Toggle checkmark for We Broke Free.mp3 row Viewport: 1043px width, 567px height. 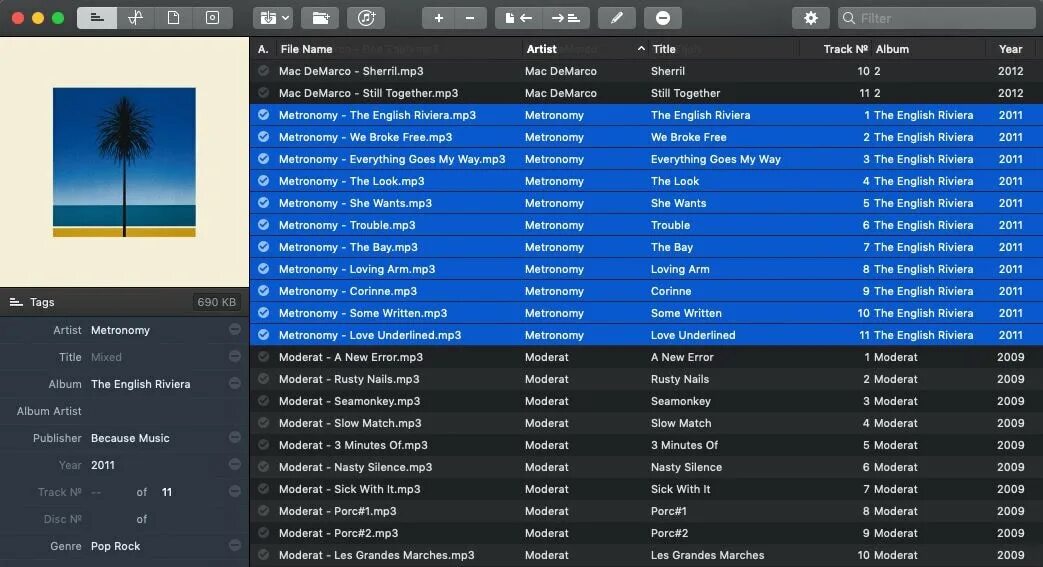point(263,136)
